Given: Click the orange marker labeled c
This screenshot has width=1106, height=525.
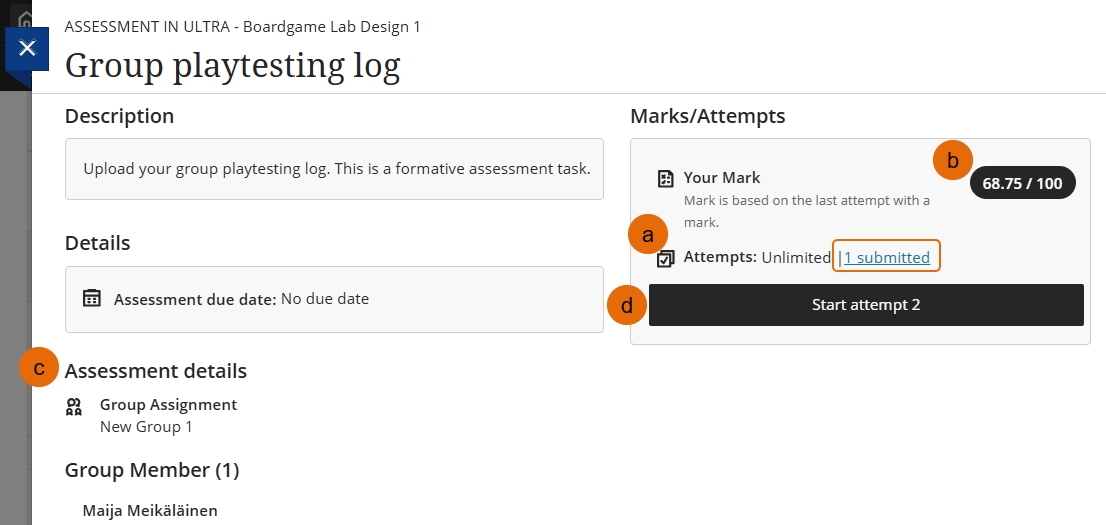Looking at the screenshot, I should [40, 367].
